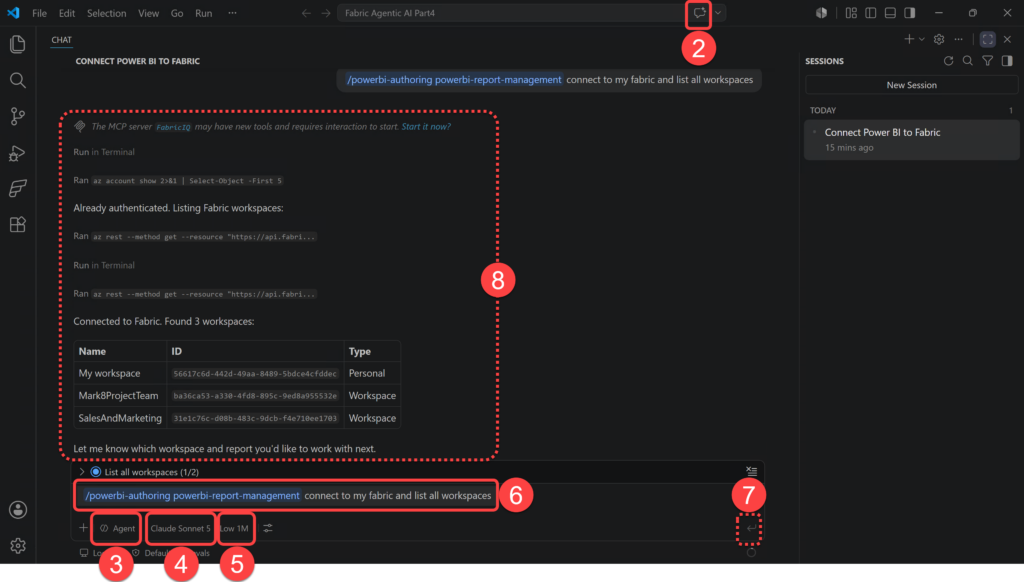Open the Claude Sonnet 5 model picker

tap(180, 528)
